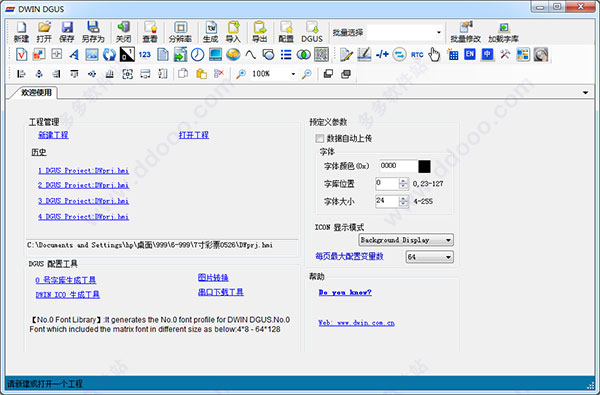Click the 打开工程 link
This screenshot has width=600, height=395.
click(194, 135)
